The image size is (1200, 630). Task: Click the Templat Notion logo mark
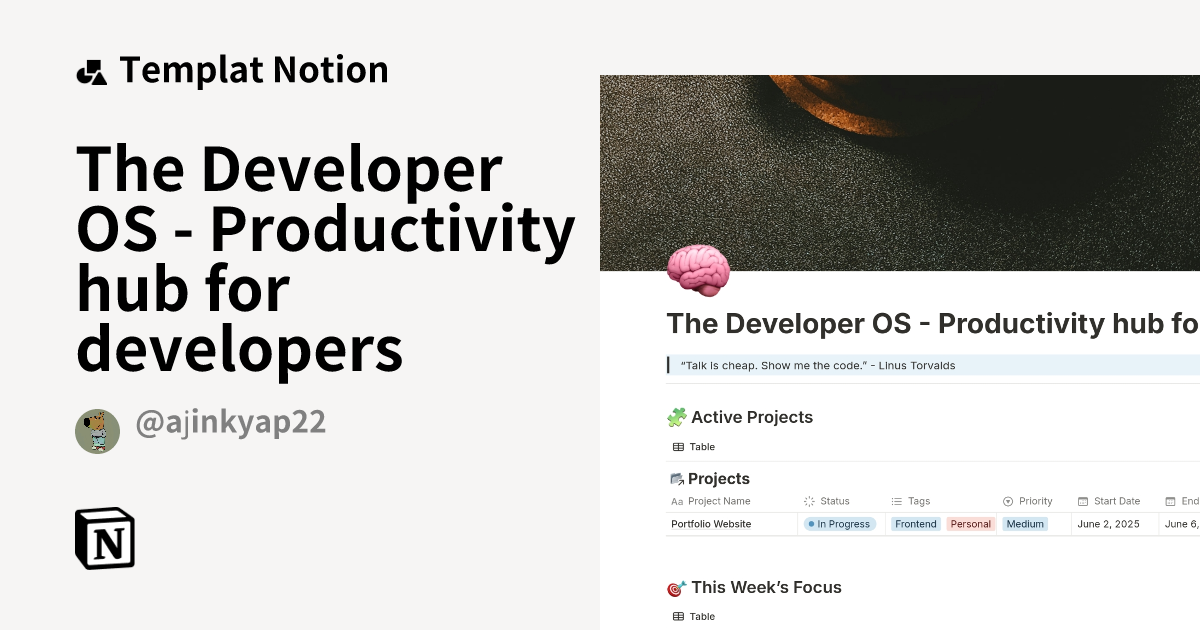[x=93, y=69]
